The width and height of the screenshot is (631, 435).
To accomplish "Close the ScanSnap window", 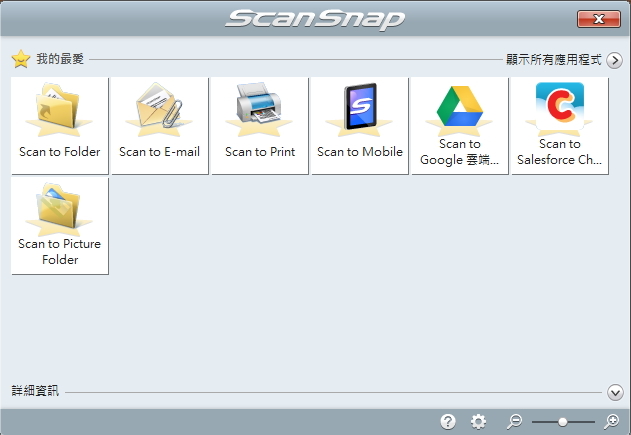I will [x=598, y=19].
